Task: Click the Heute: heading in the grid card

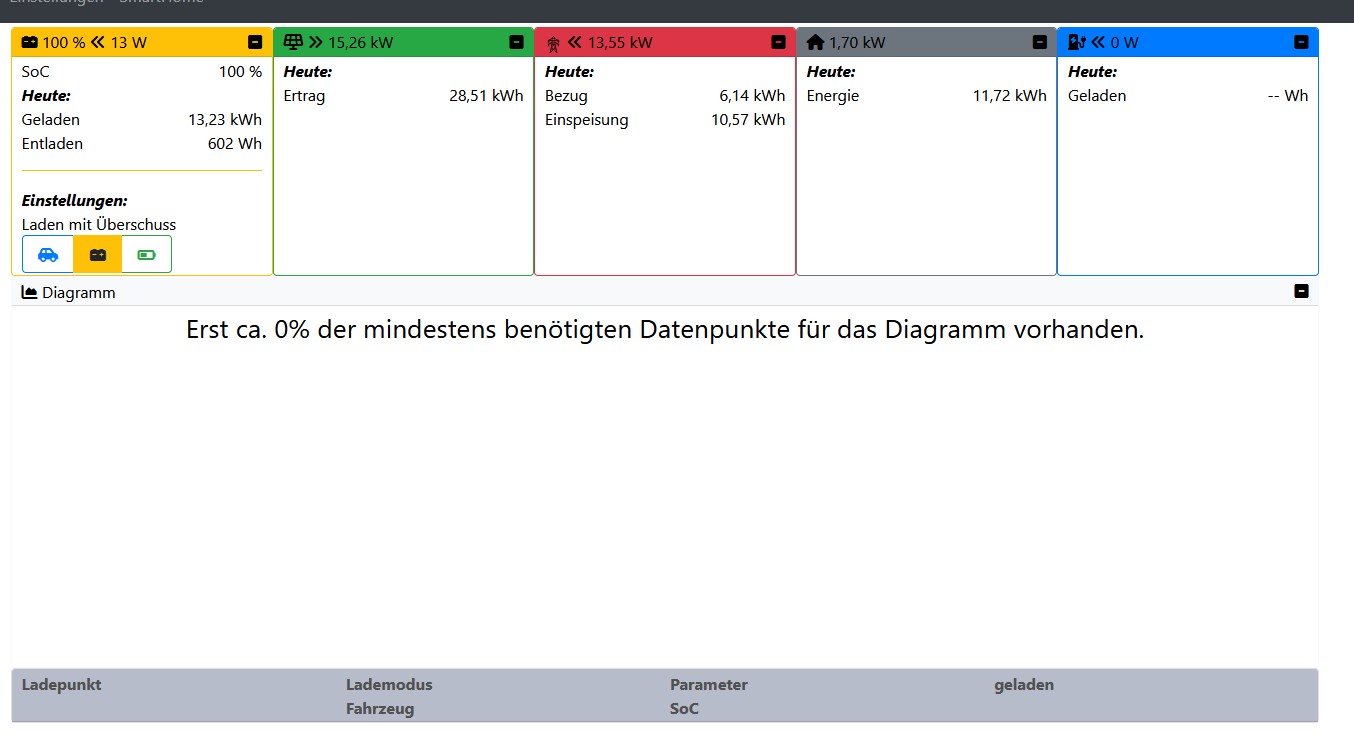Action: pos(570,72)
